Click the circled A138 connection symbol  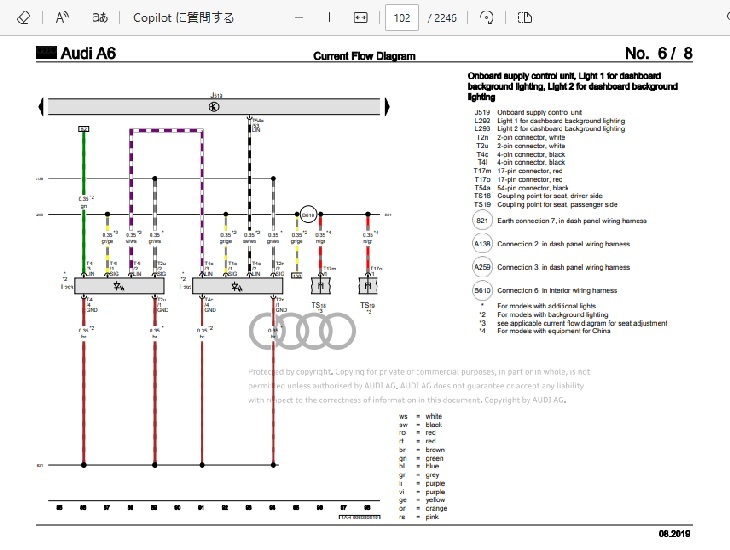pos(482,244)
